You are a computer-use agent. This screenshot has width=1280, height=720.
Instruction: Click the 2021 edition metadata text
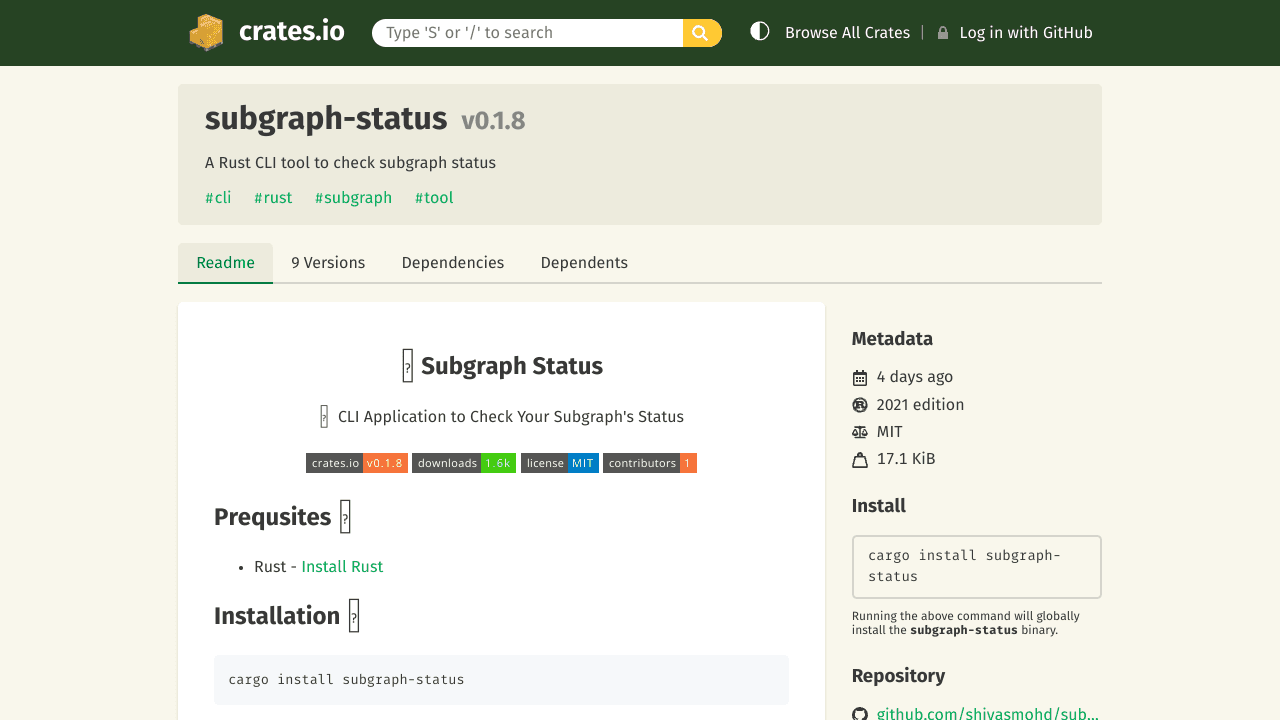(921, 405)
